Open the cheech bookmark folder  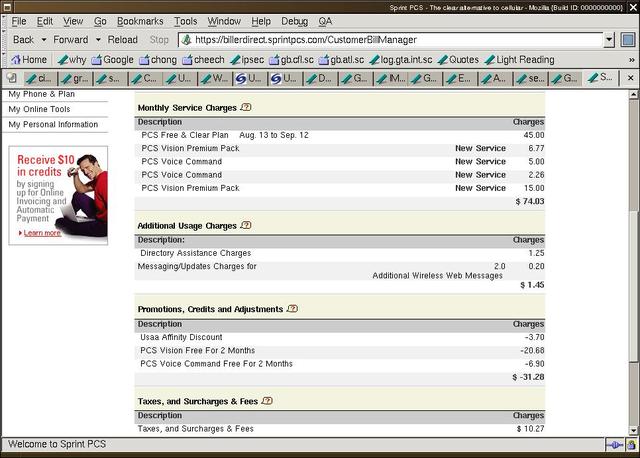(203, 60)
